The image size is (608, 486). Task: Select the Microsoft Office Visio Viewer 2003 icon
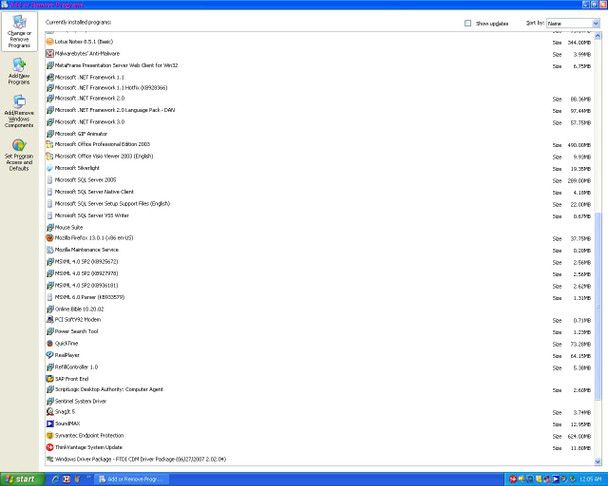(x=50, y=156)
